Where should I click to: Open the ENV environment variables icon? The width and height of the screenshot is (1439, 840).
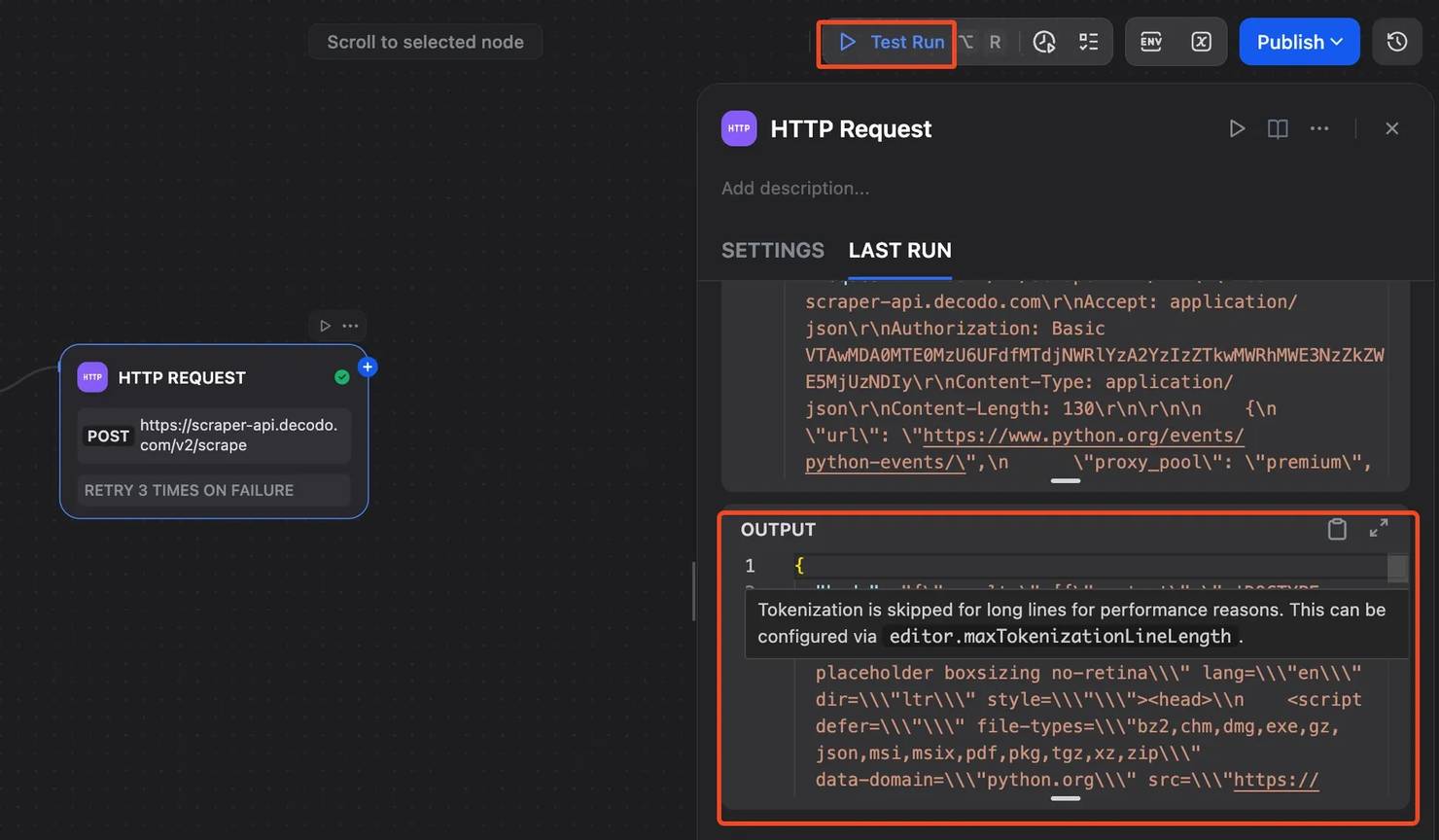1151,42
